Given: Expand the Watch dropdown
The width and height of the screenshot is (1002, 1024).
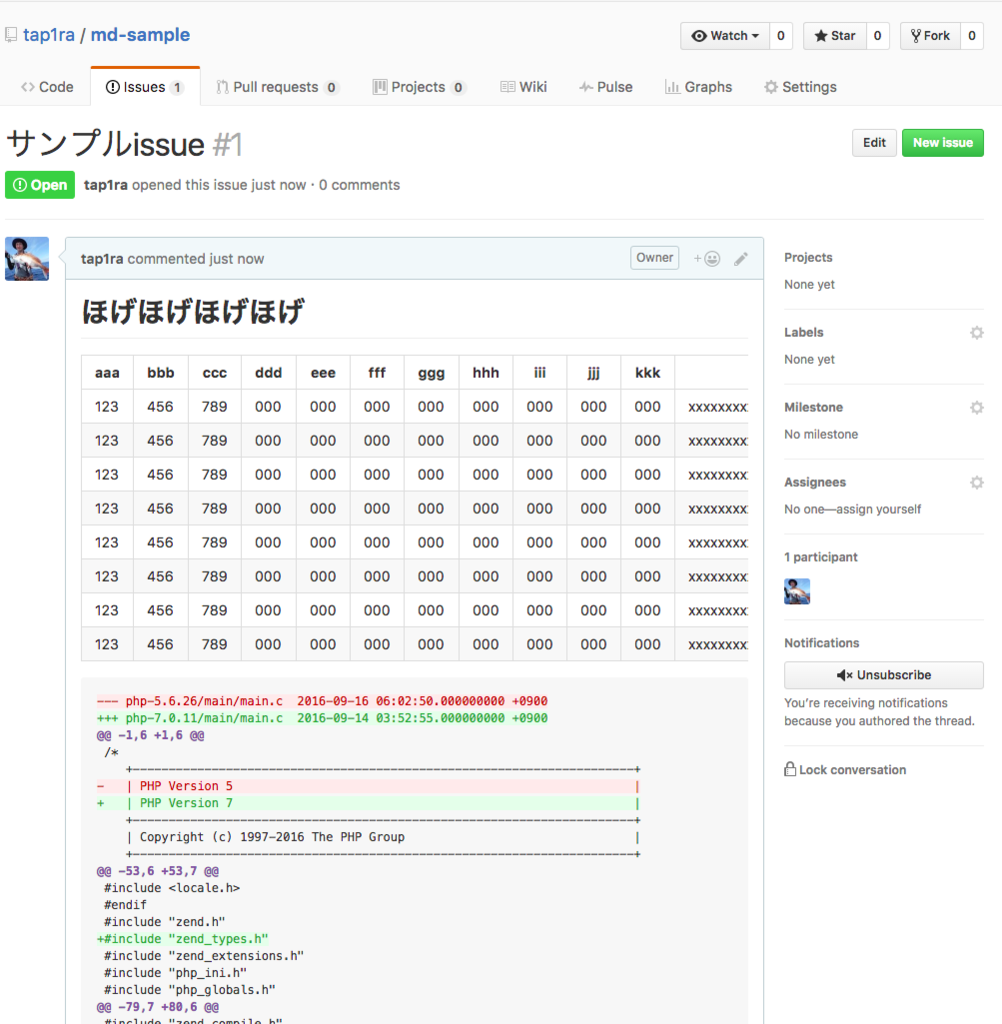Looking at the screenshot, I should (725, 36).
